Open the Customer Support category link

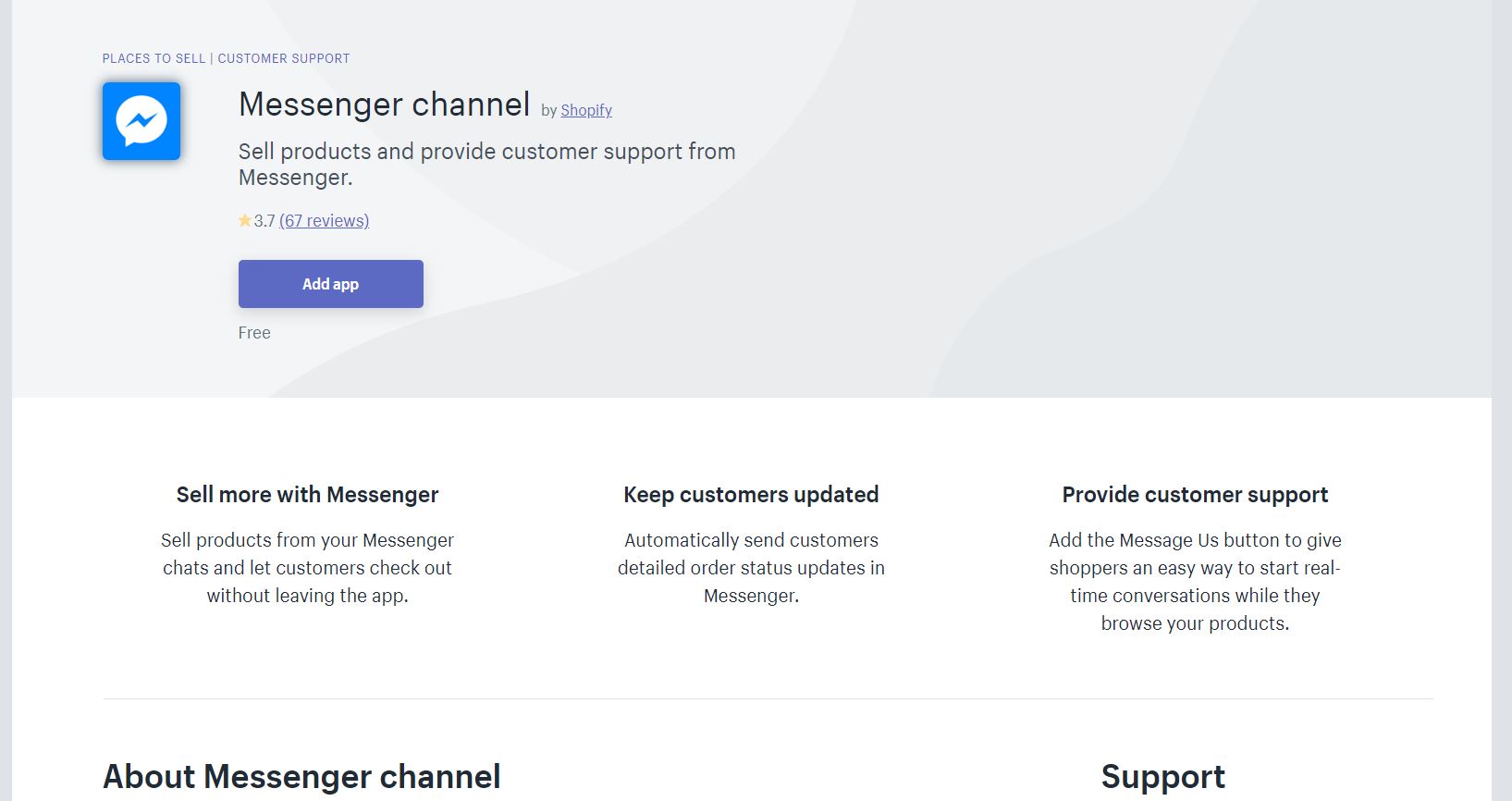point(284,58)
